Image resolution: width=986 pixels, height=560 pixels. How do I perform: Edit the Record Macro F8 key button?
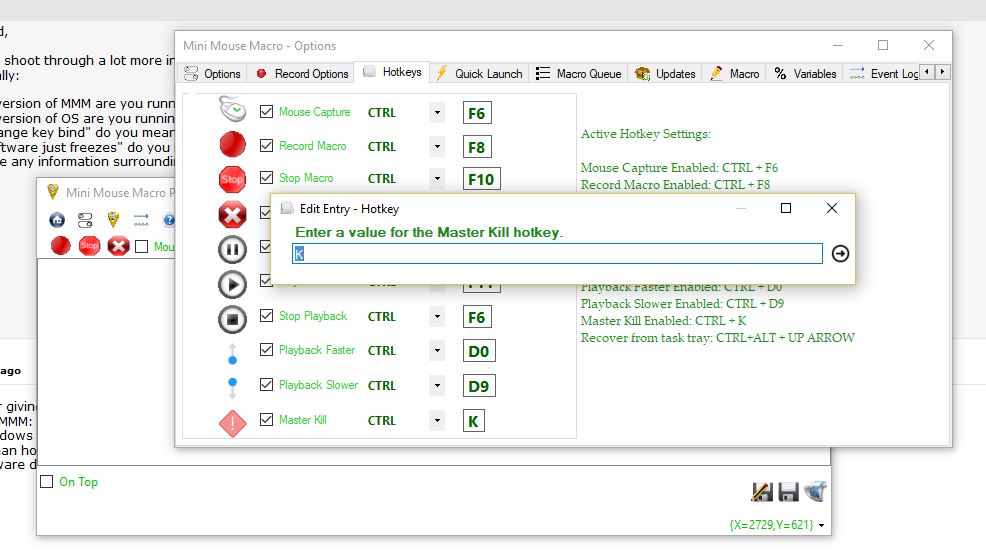click(477, 147)
